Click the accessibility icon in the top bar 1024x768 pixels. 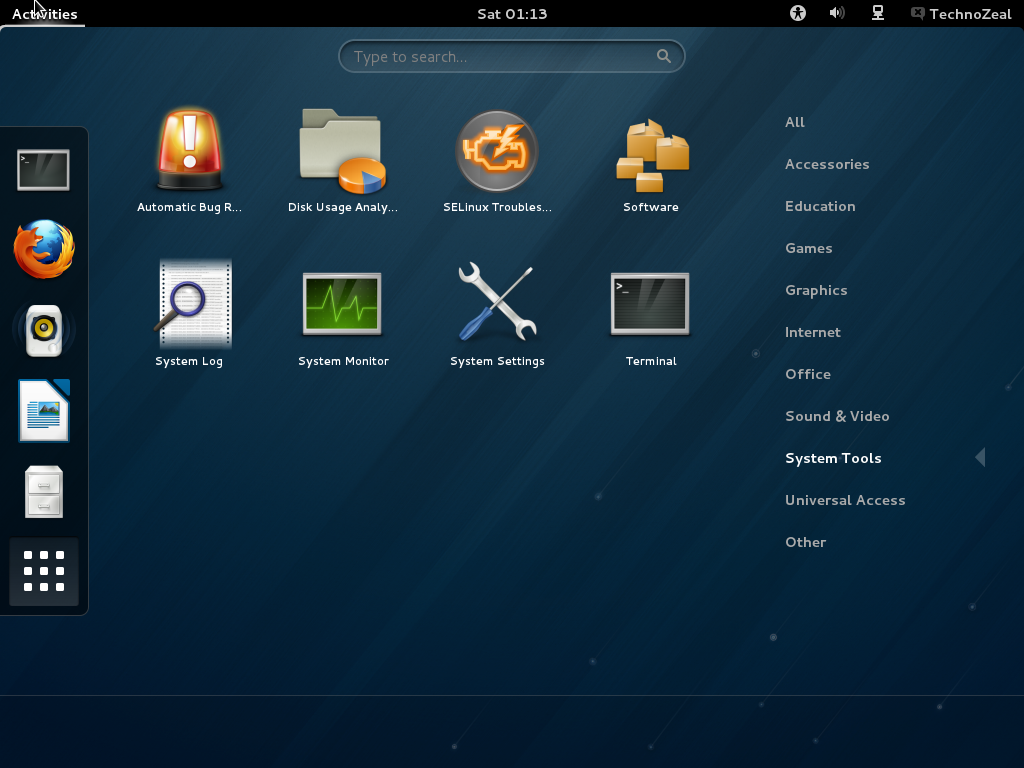tap(798, 13)
